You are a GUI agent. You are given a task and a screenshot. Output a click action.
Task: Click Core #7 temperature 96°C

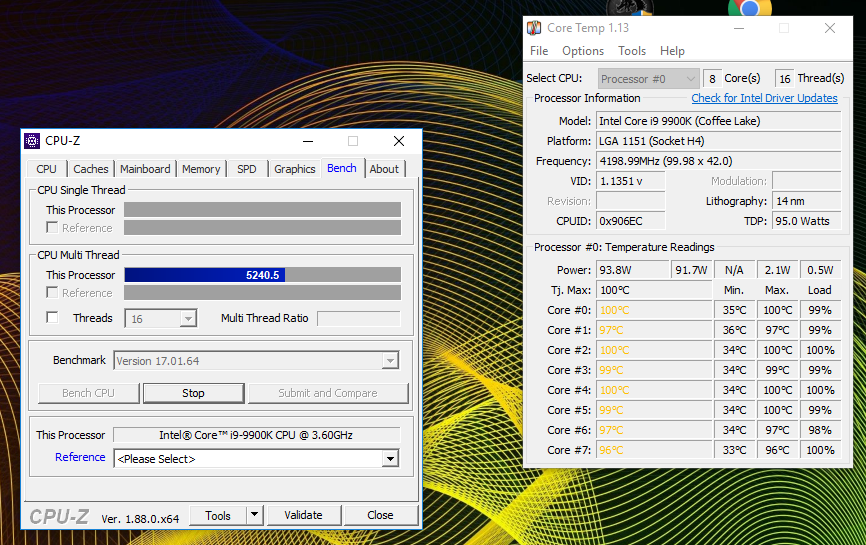point(654,450)
